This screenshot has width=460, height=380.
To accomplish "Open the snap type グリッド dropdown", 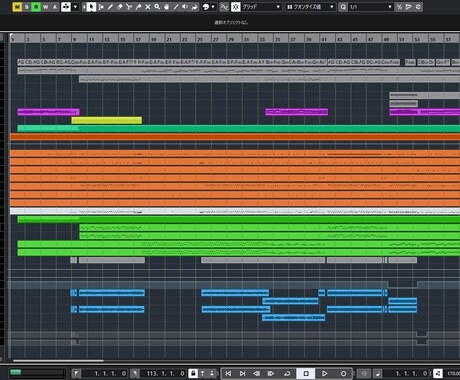I will tap(261, 7).
